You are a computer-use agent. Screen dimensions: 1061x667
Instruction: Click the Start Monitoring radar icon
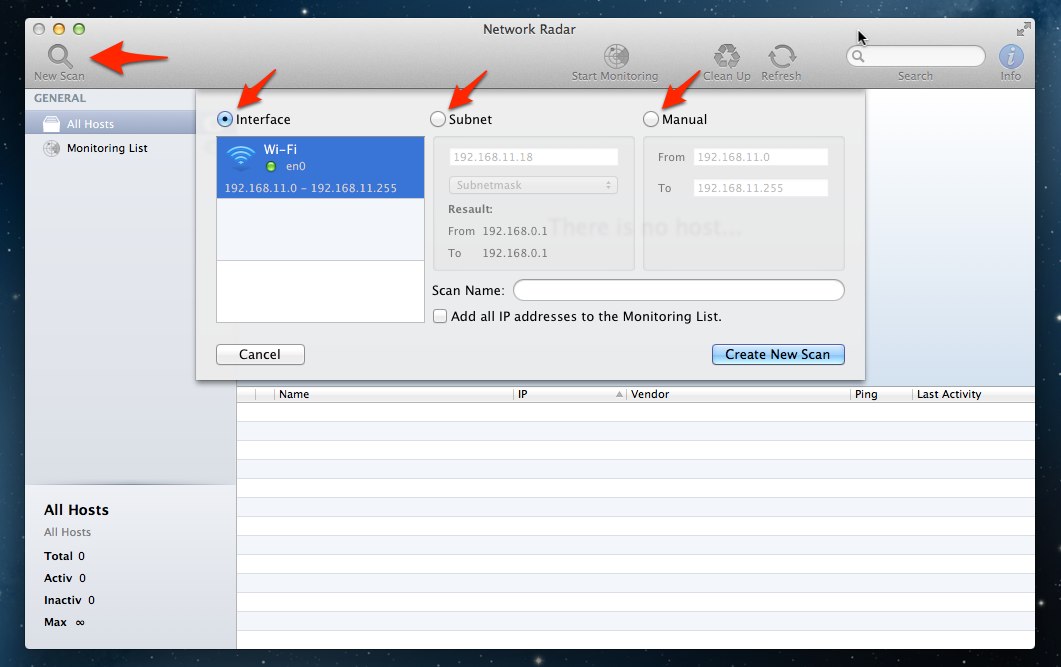point(616,56)
